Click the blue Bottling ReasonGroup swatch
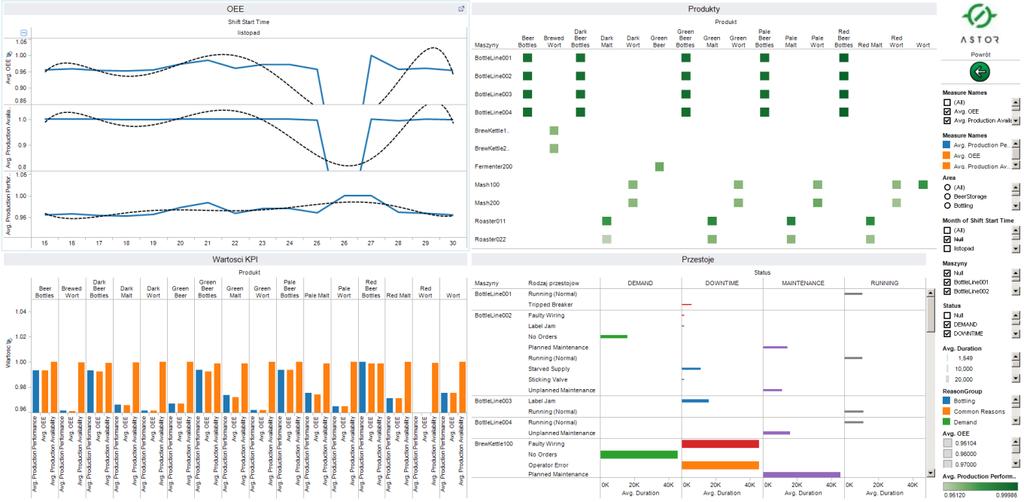The width and height of the screenshot is (1024, 502). coord(947,401)
